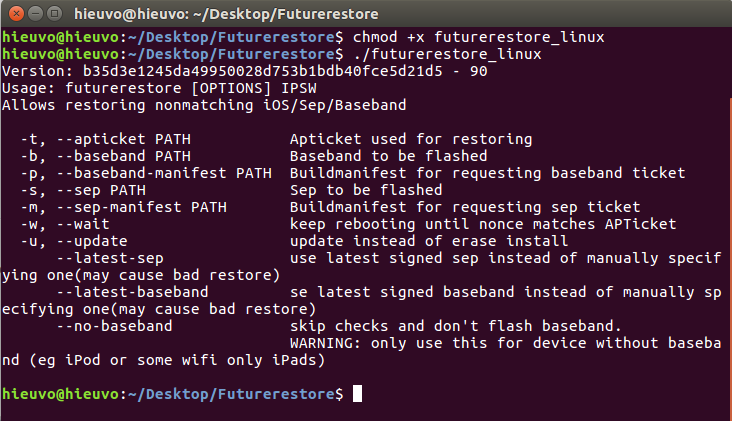732x421 pixels.
Task: Close the terminal window
Action: click(13, 12)
